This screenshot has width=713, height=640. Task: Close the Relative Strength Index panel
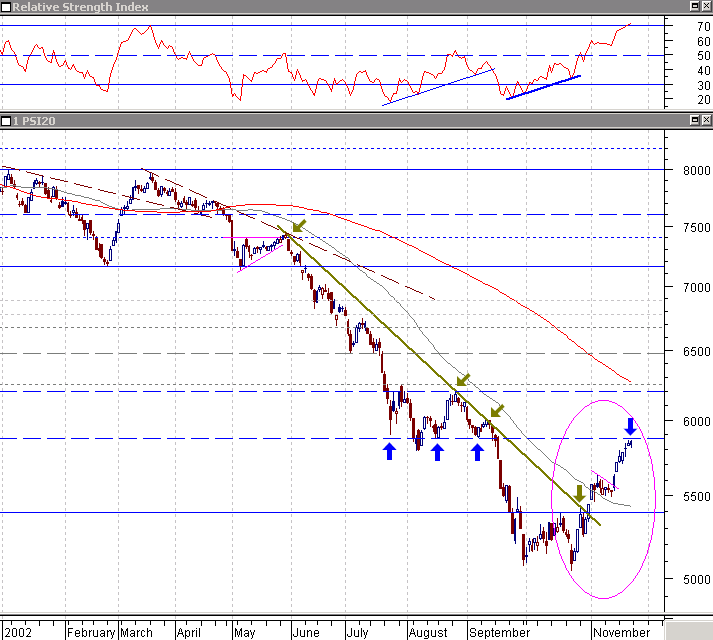click(706, 6)
